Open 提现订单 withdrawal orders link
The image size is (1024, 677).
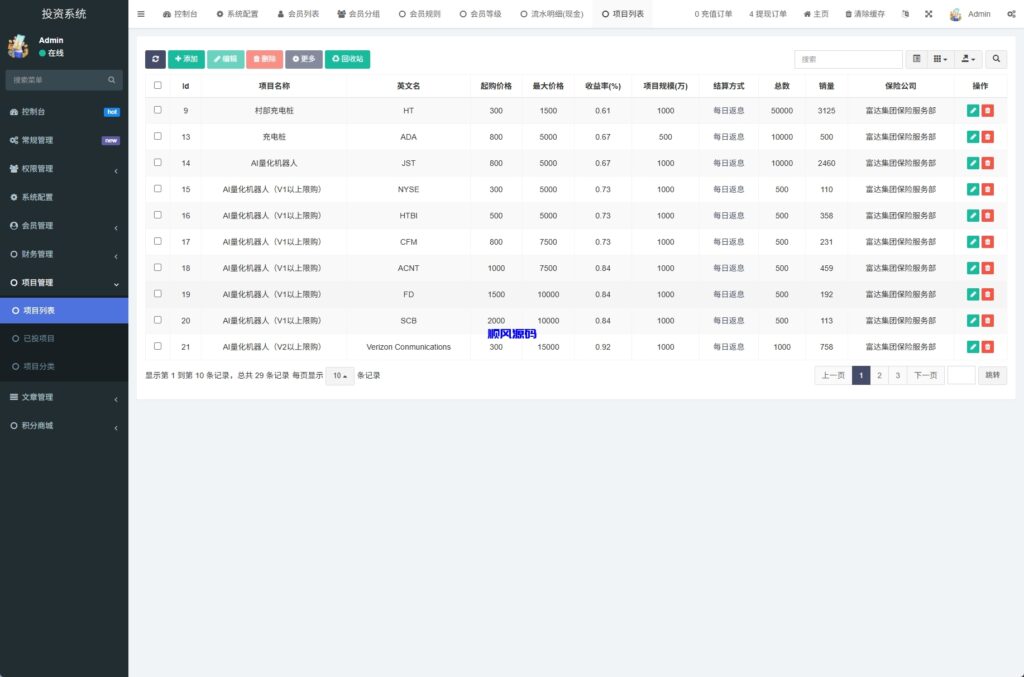click(x=768, y=14)
